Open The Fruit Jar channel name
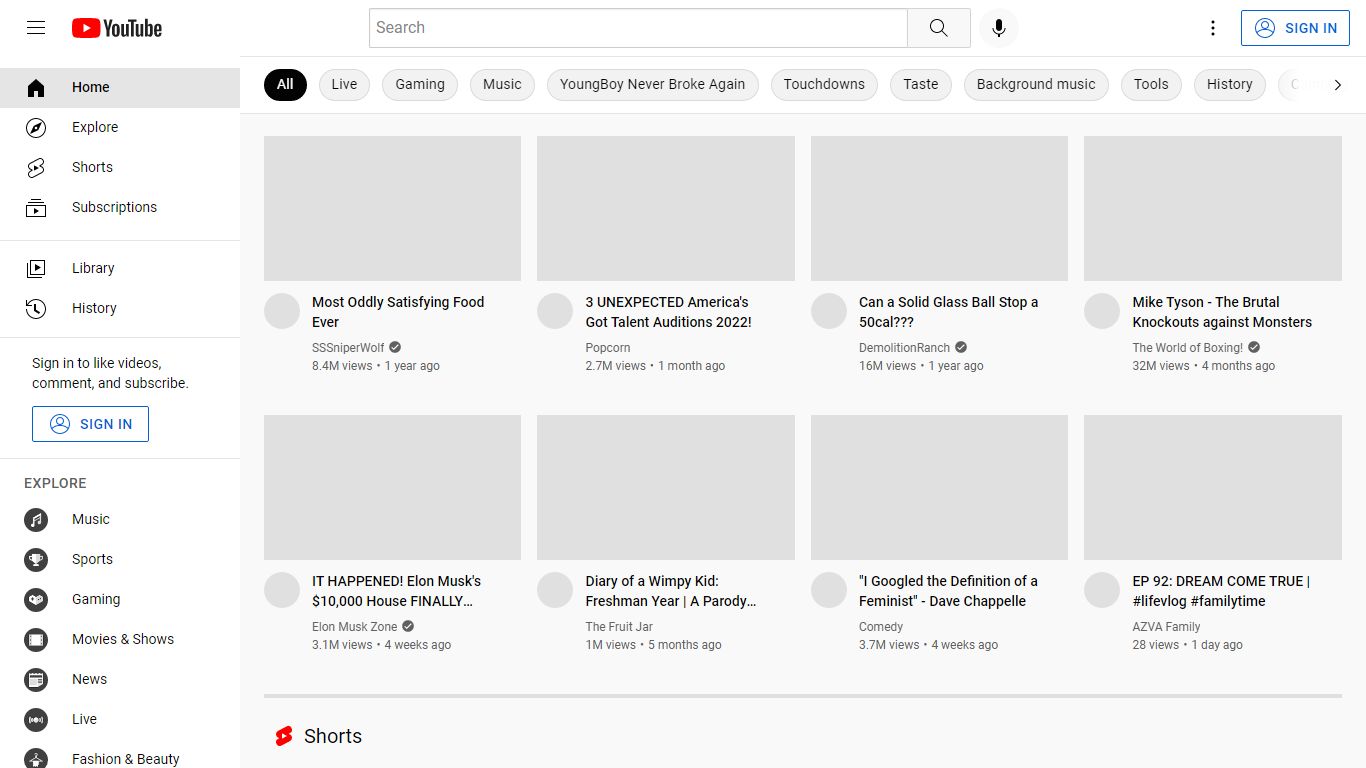This screenshot has height=768, width=1366. pyautogui.click(x=619, y=627)
